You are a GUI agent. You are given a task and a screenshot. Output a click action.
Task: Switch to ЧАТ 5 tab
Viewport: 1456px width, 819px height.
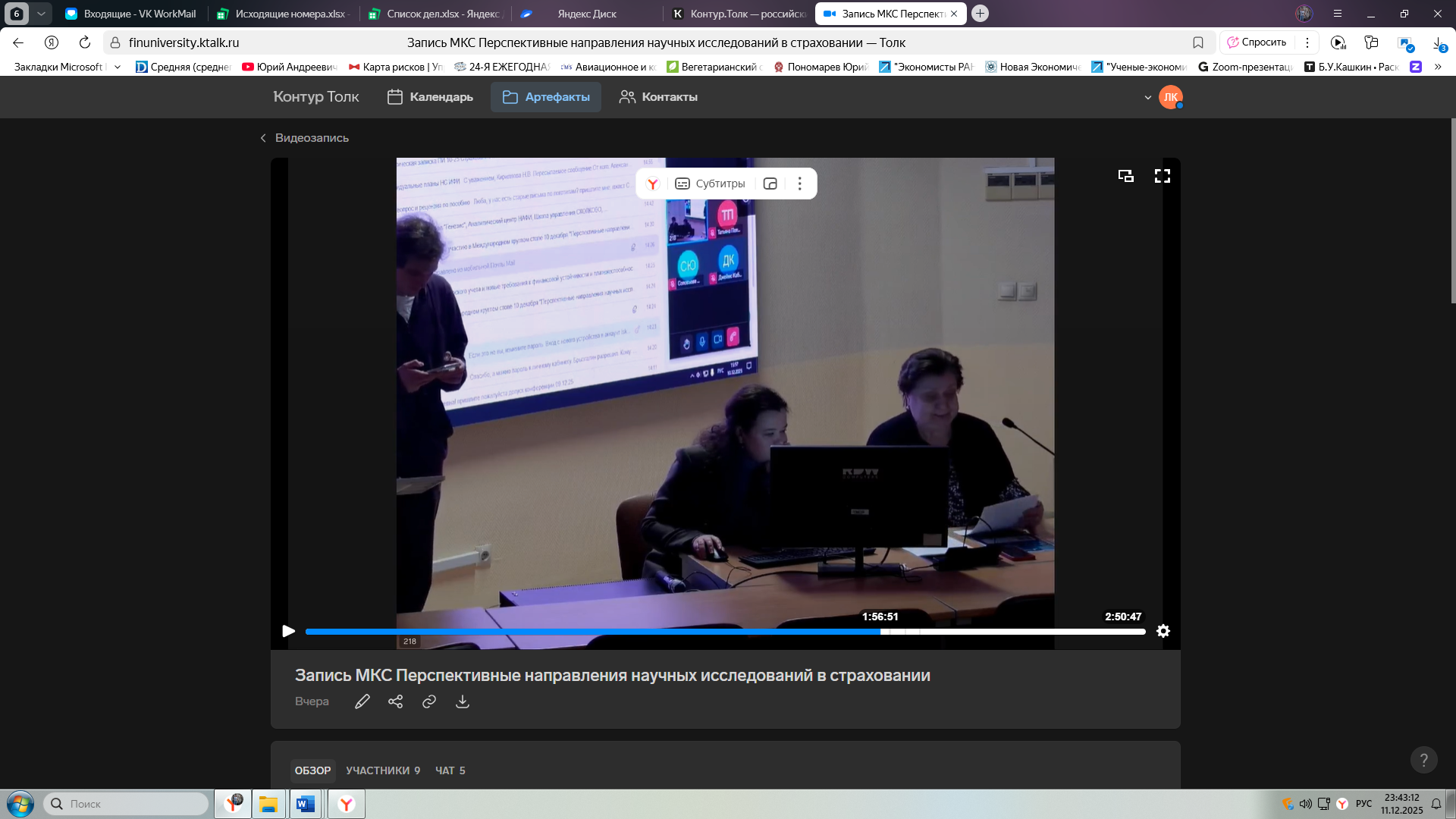450,770
